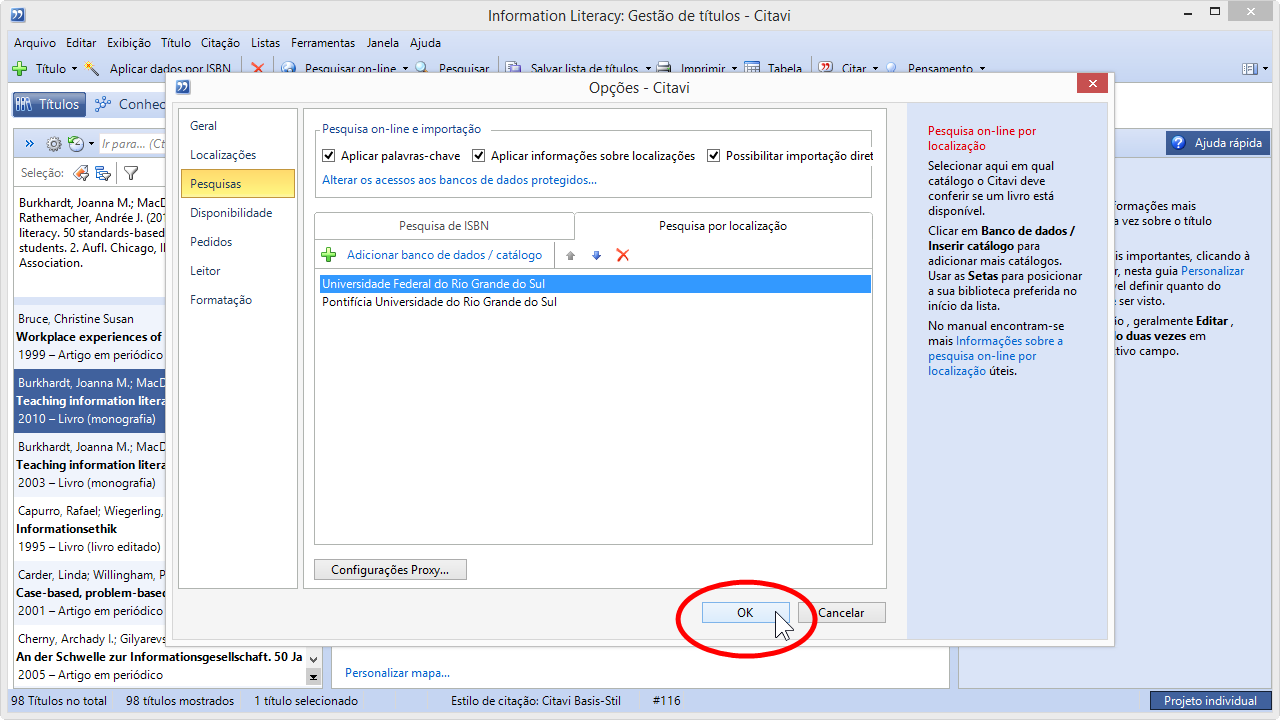Click the globe icon for Pesquisar on-line

click(289, 69)
